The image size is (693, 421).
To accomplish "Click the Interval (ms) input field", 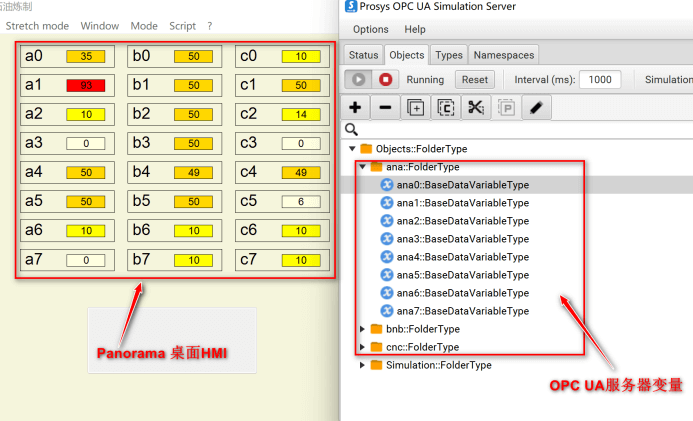I will (x=600, y=79).
